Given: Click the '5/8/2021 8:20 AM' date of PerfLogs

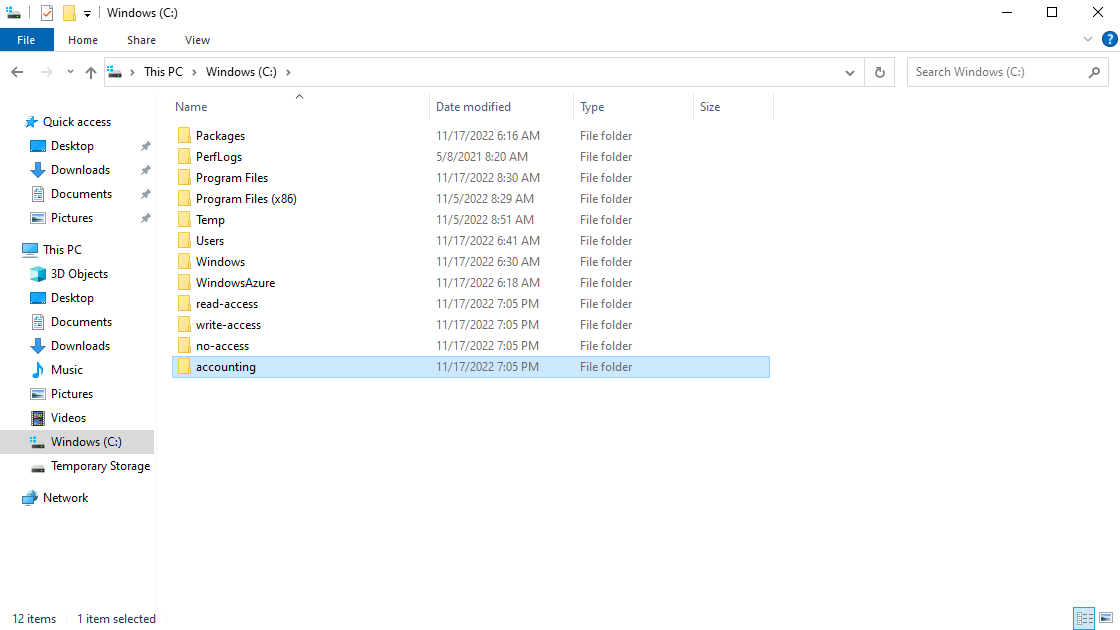Looking at the screenshot, I should pyautogui.click(x=482, y=156).
